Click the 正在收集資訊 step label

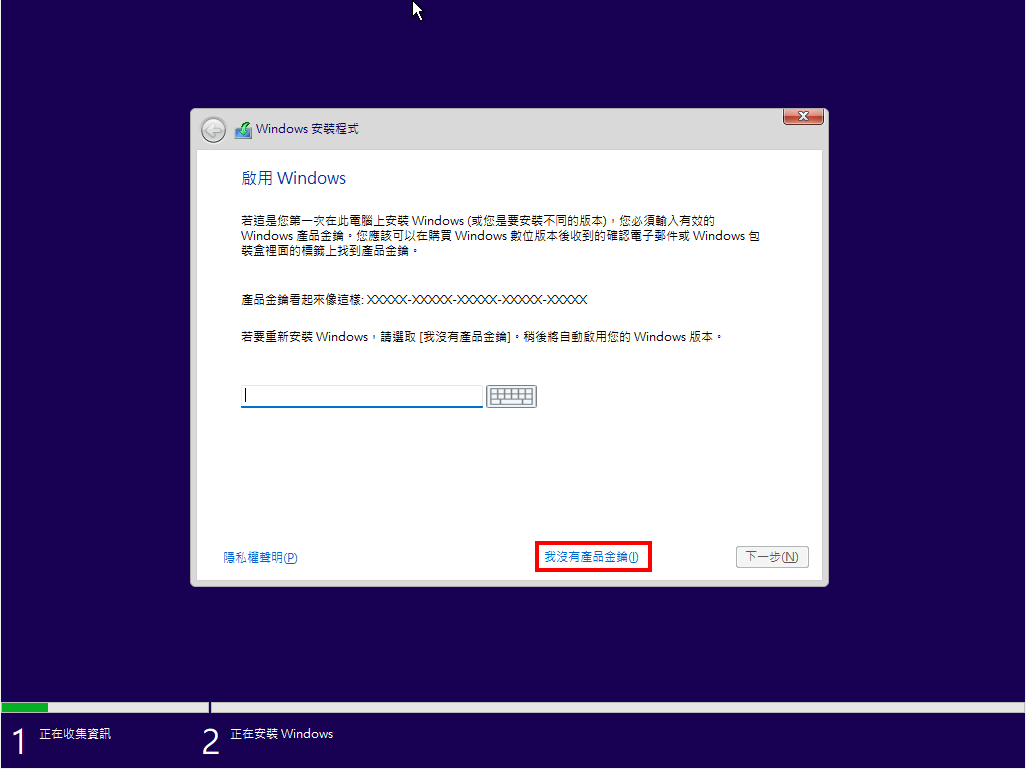(75, 734)
